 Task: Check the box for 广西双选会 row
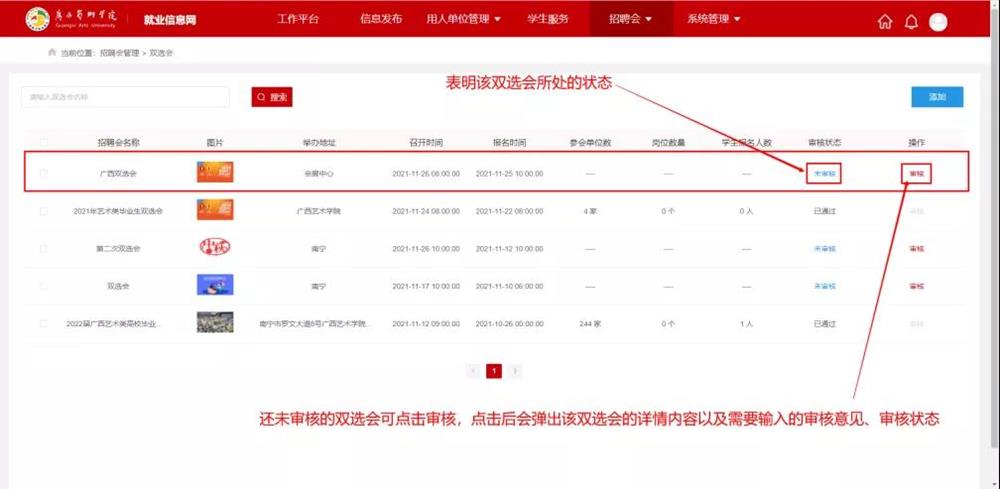coord(43,173)
